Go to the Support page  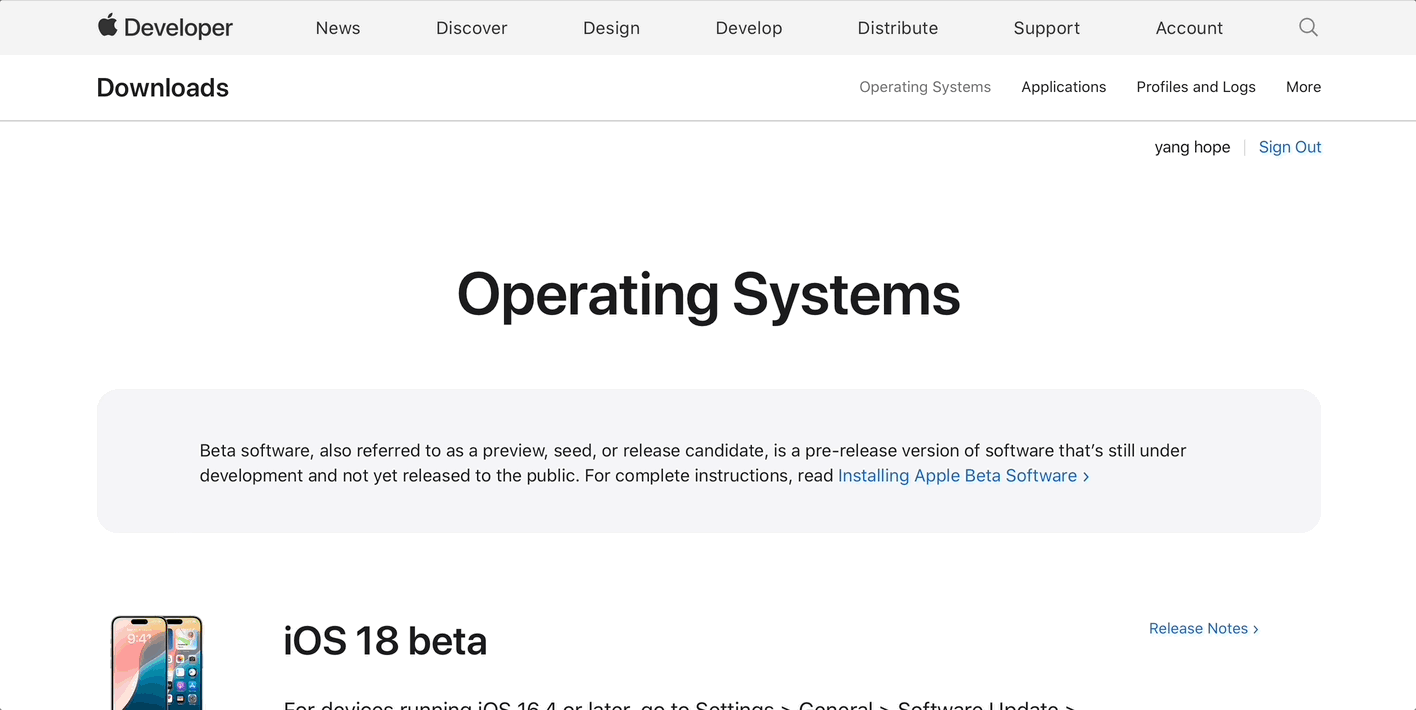tap(1047, 28)
